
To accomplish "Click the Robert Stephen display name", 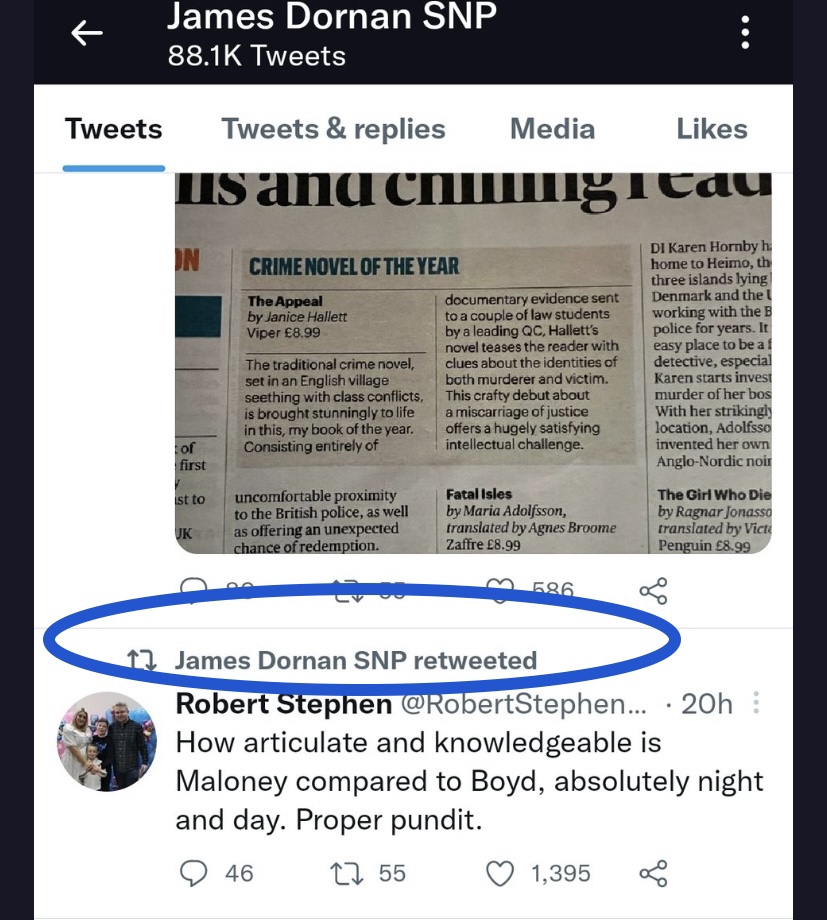I will point(283,704).
